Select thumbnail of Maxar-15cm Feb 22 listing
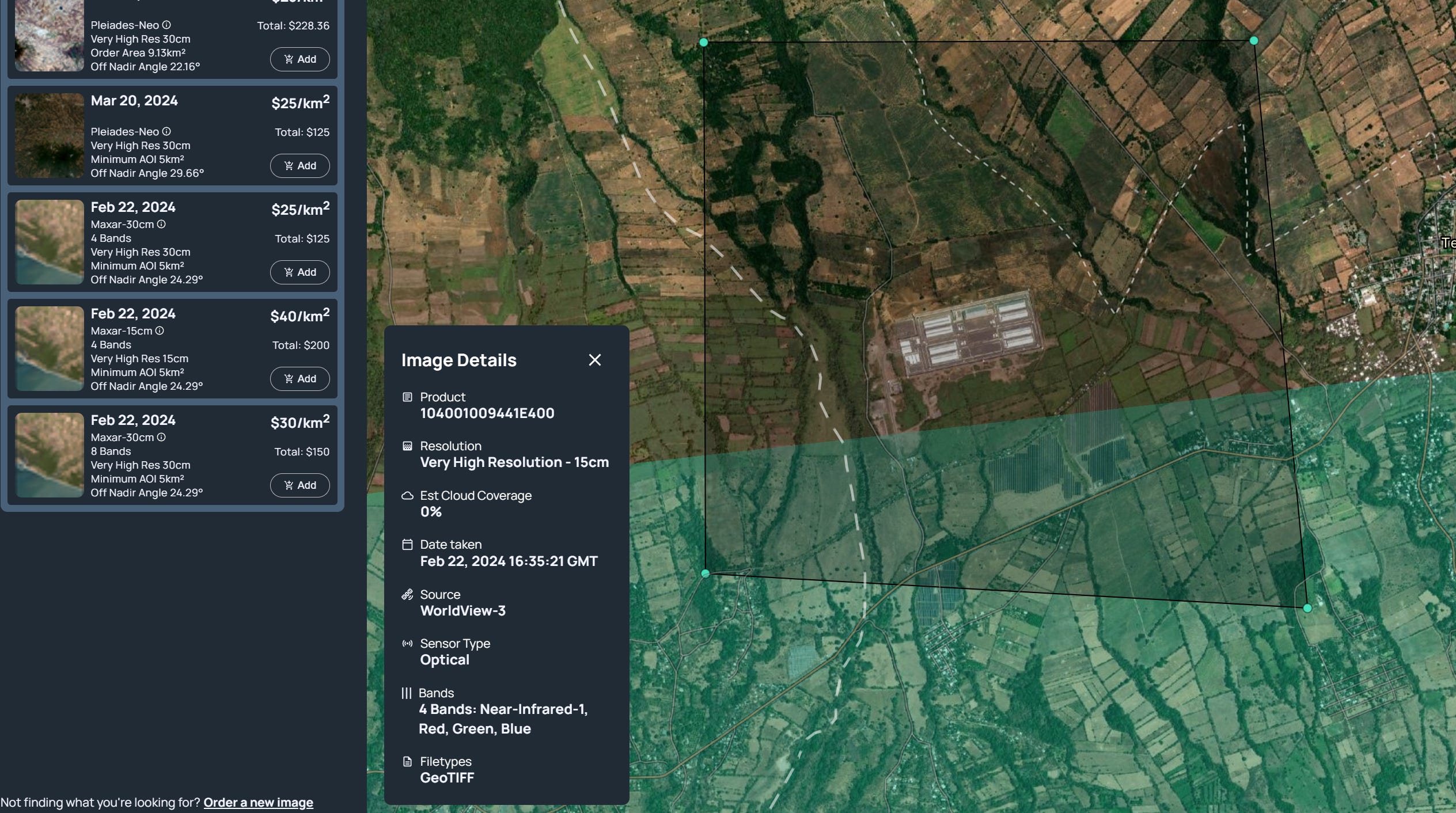 click(50, 349)
